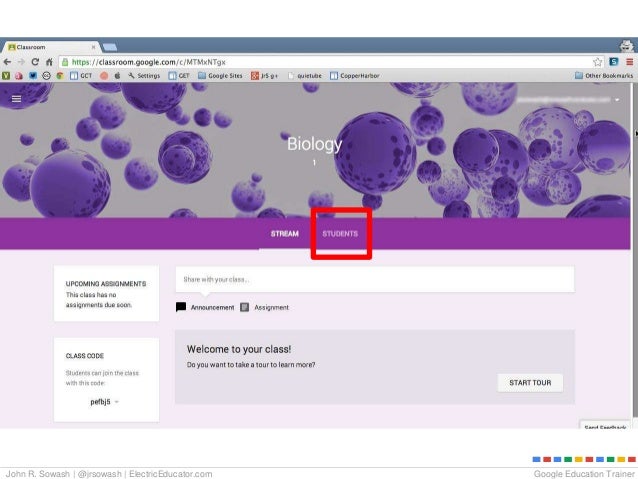The height and width of the screenshot is (479, 638).
Task: Go back with the browser back arrow
Action: (x=7, y=62)
